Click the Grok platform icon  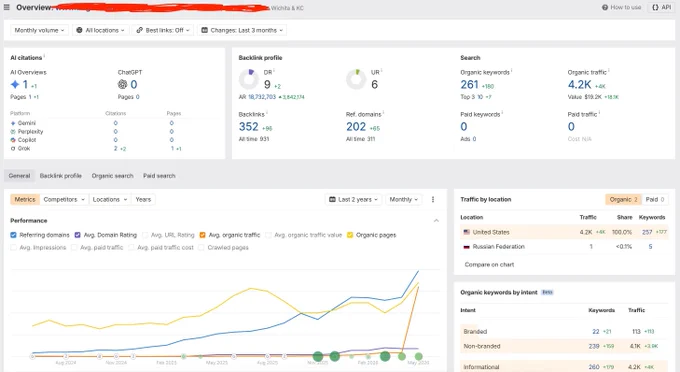[x=13, y=148]
